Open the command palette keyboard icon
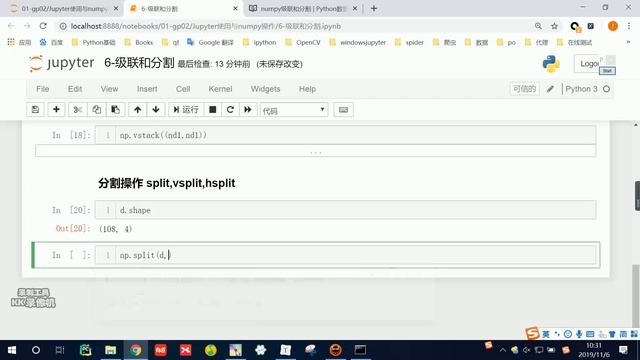This screenshot has height=360, width=640. (343, 109)
